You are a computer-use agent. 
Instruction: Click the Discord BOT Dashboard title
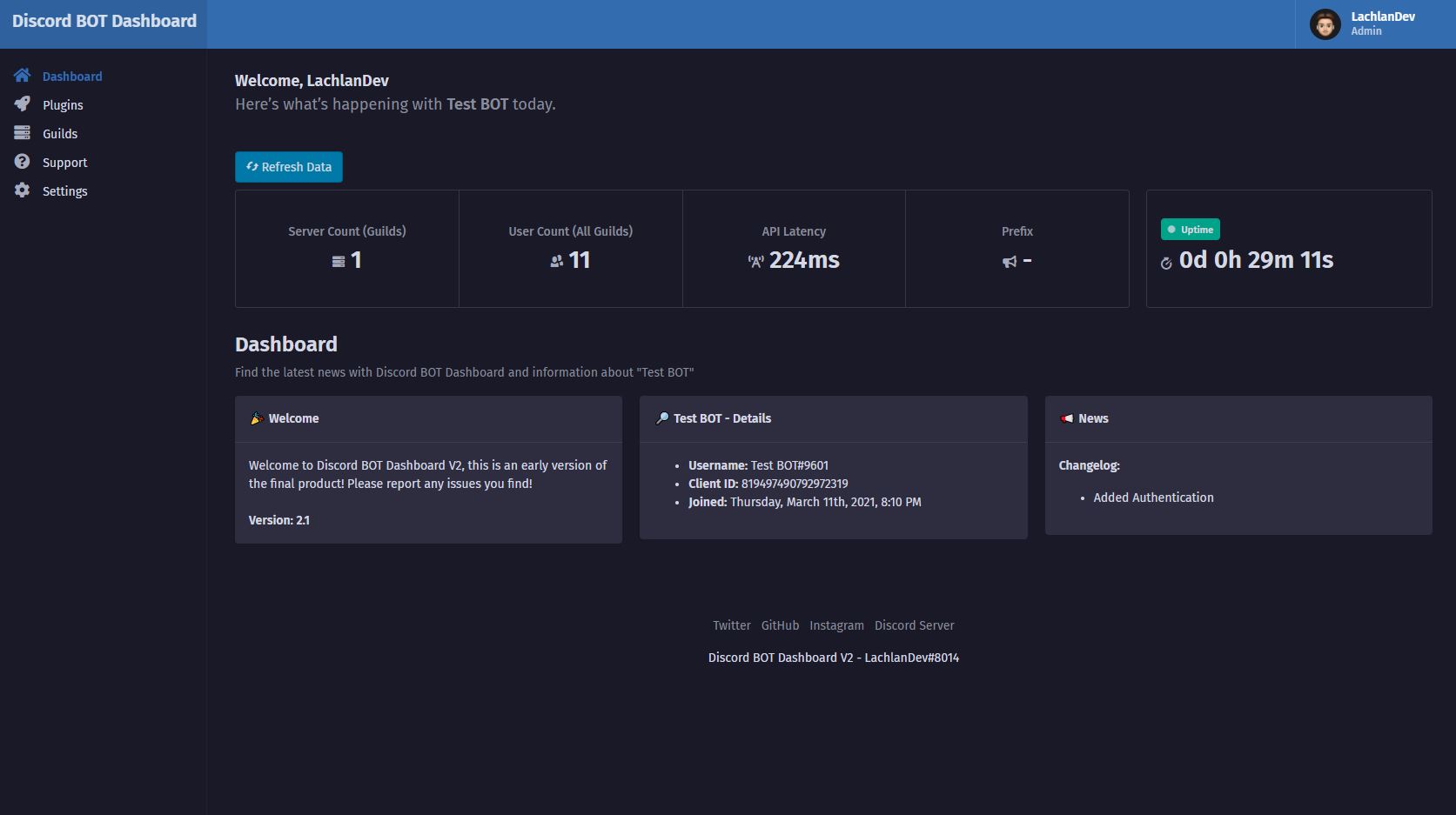pyautogui.click(x=103, y=20)
